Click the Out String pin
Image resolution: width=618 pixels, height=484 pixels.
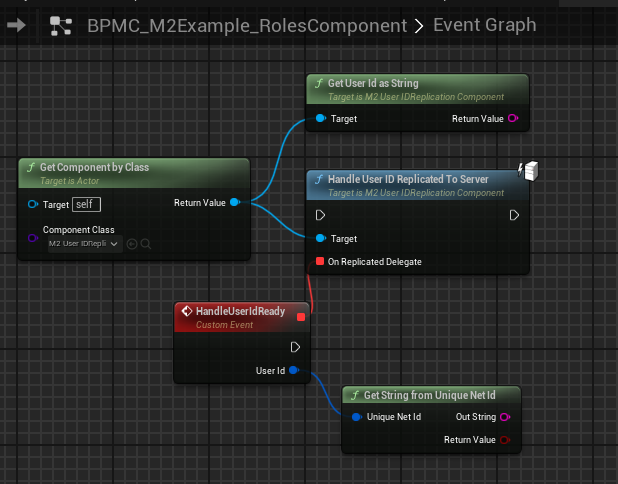click(505, 417)
